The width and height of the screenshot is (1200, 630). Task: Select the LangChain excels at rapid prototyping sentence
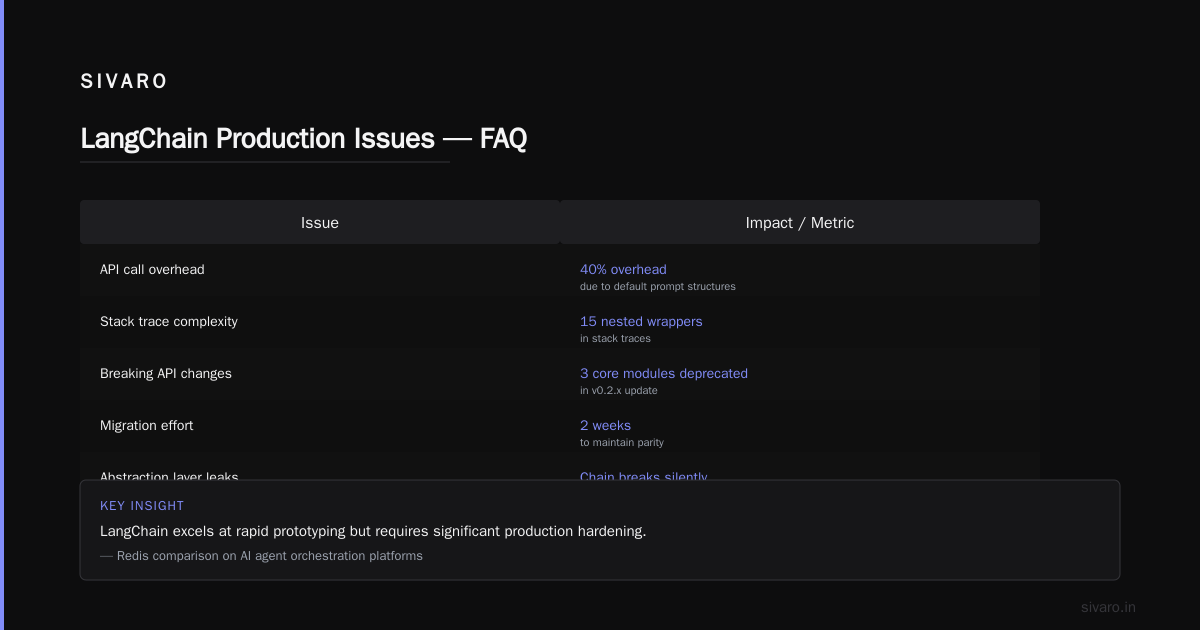(373, 531)
